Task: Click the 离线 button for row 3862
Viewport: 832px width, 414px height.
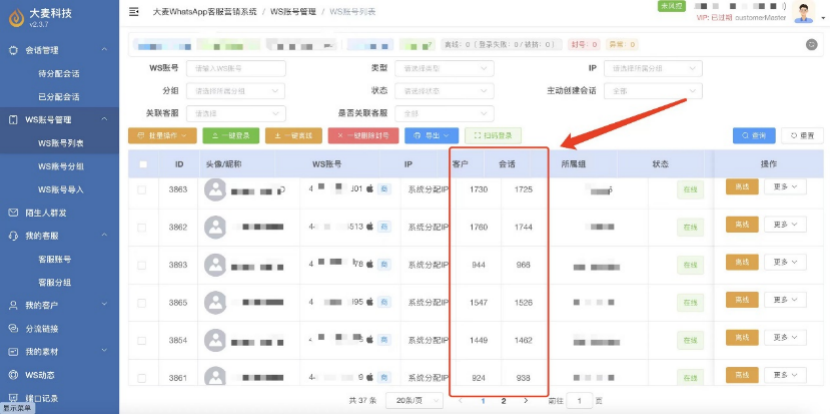Action: 742,225
